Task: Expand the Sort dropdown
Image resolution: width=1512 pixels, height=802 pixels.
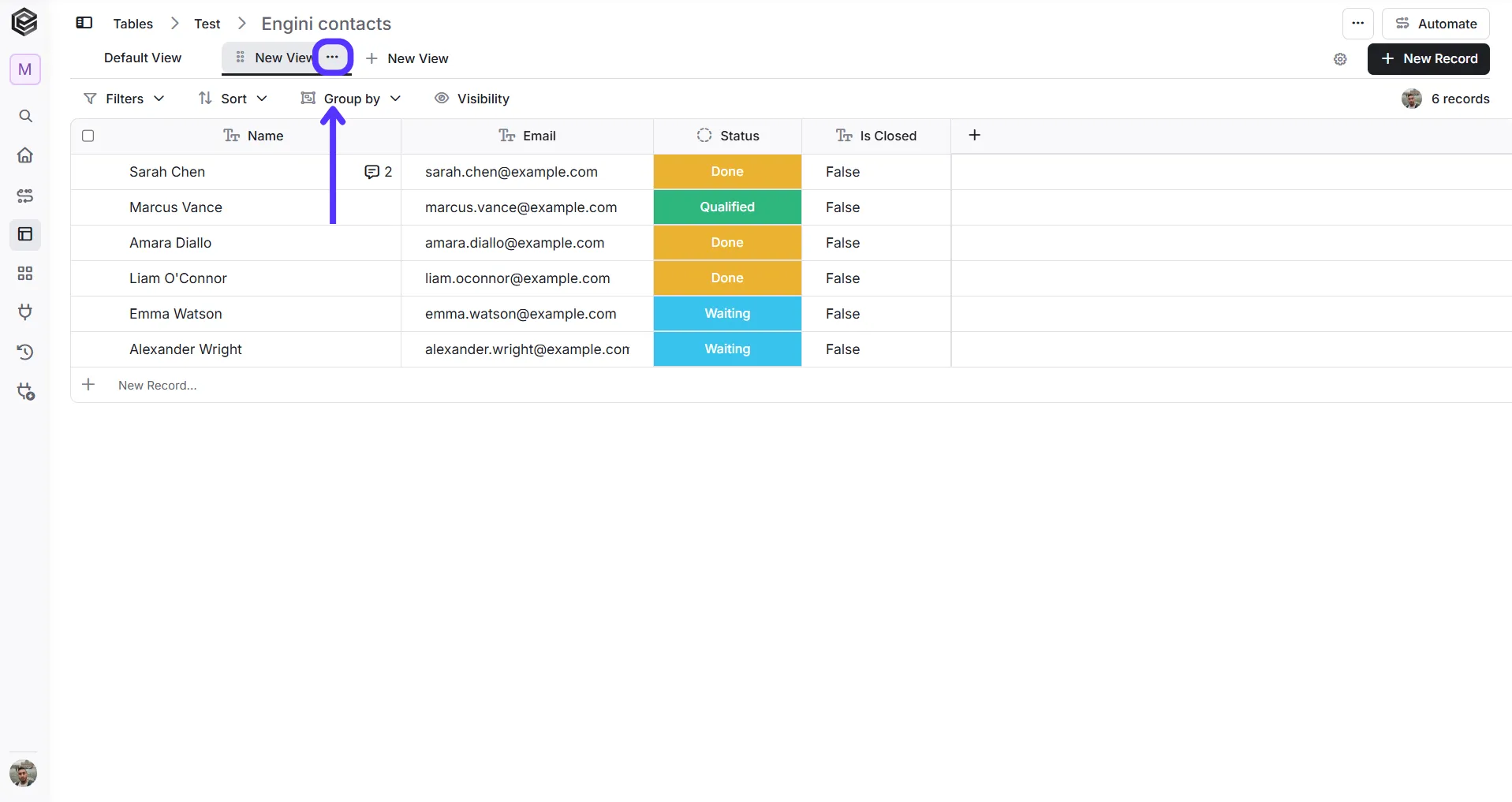Action: pyautogui.click(x=233, y=99)
